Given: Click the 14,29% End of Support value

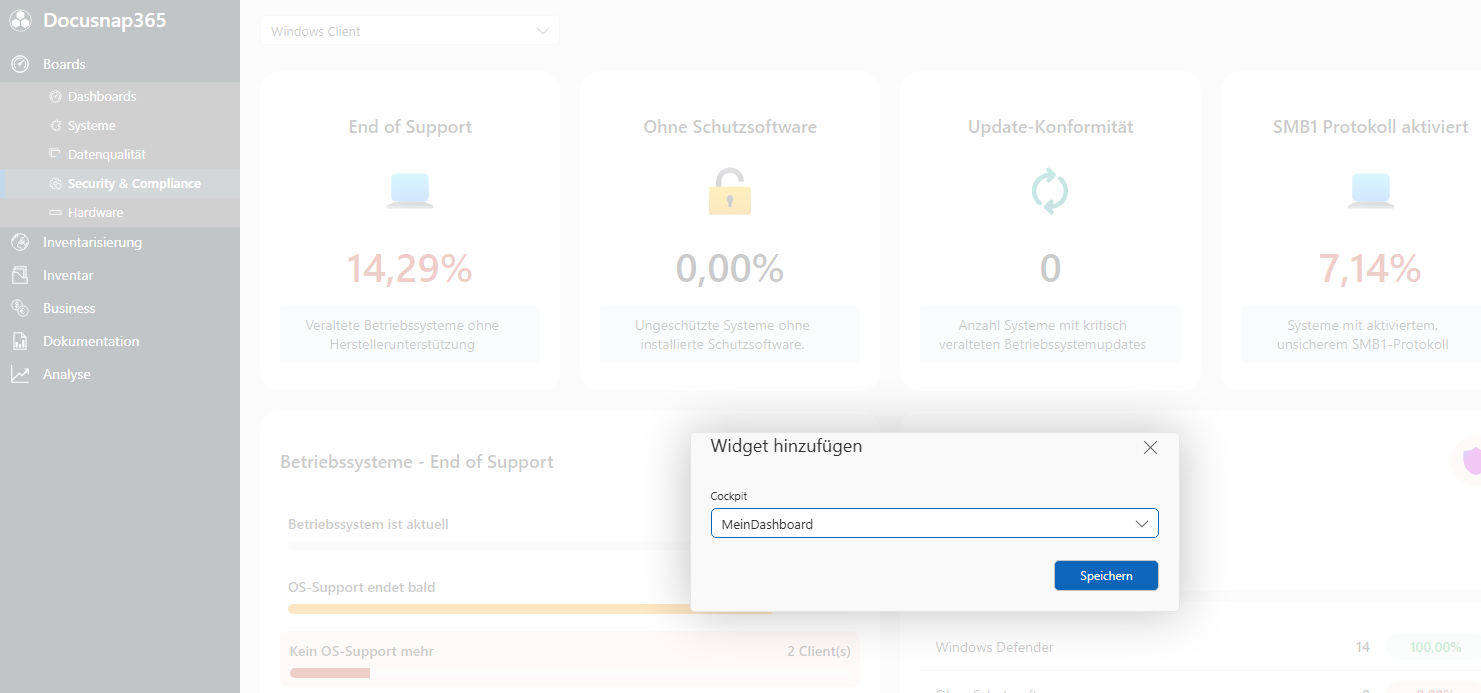Looking at the screenshot, I should click(410, 268).
